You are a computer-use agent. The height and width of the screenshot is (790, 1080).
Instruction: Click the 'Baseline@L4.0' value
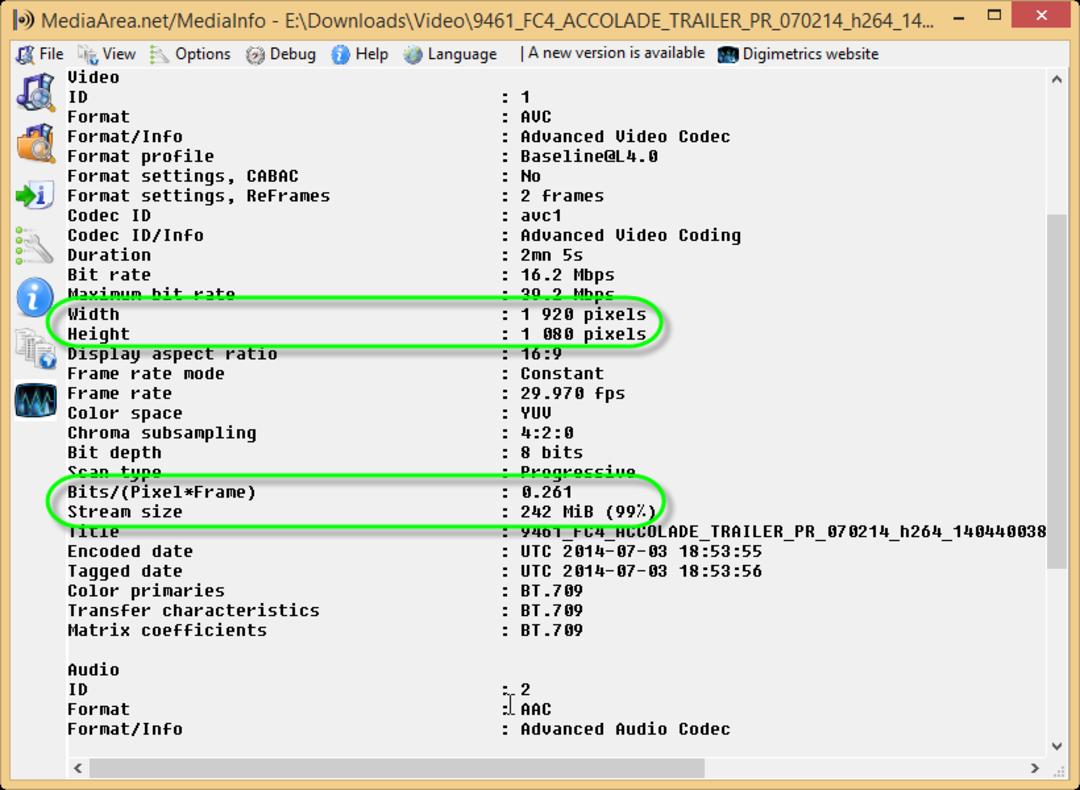tap(589, 156)
